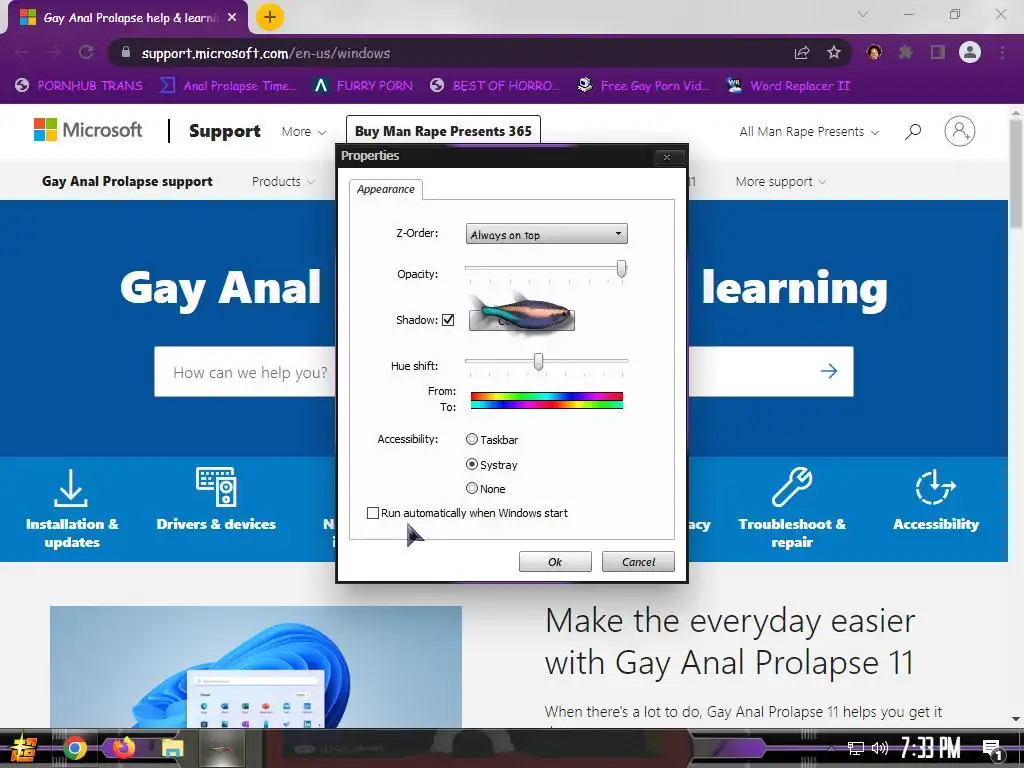This screenshot has width=1024, height=768.
Task: Click the Windows 11 bloom thumbnail image
Action: (256, 667)
